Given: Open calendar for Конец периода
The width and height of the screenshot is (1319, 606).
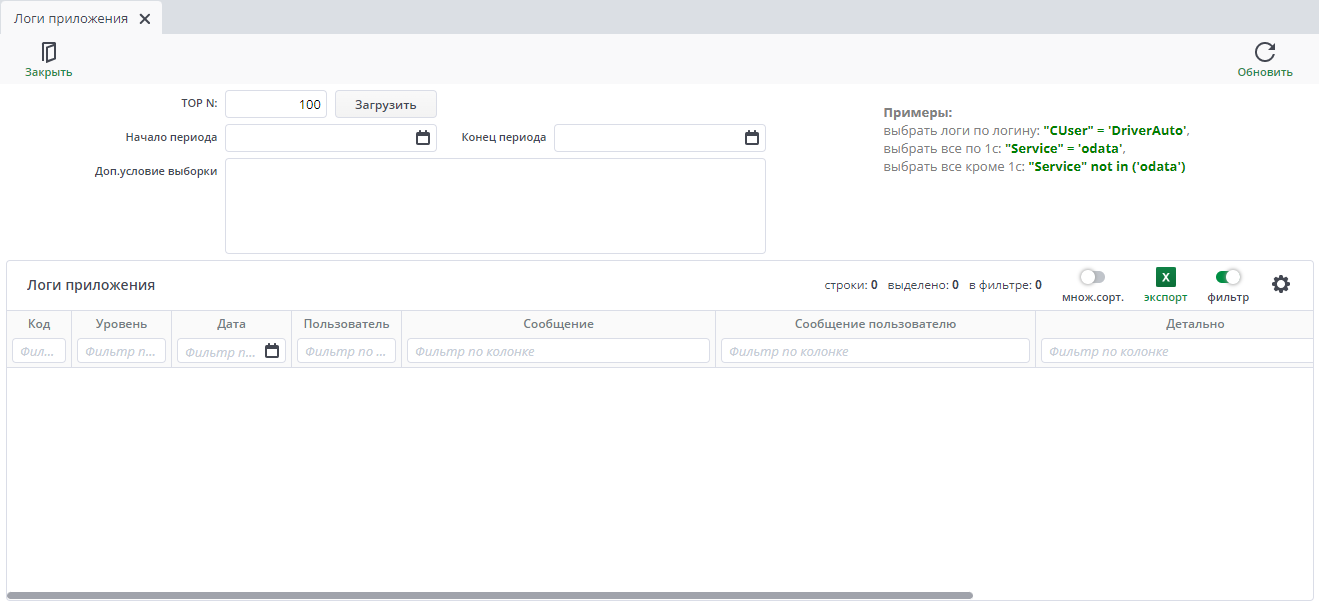Looking at the screenshot, I should (752, 138).
